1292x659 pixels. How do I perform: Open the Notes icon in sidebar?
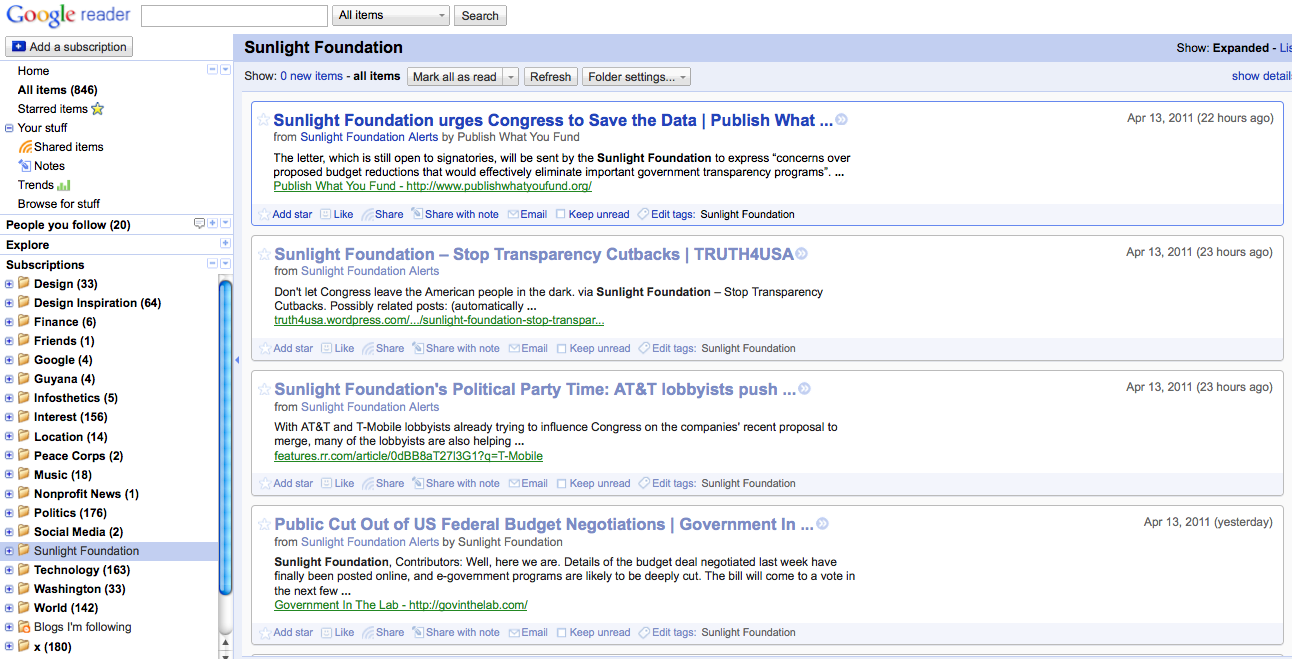pos(26,166)
